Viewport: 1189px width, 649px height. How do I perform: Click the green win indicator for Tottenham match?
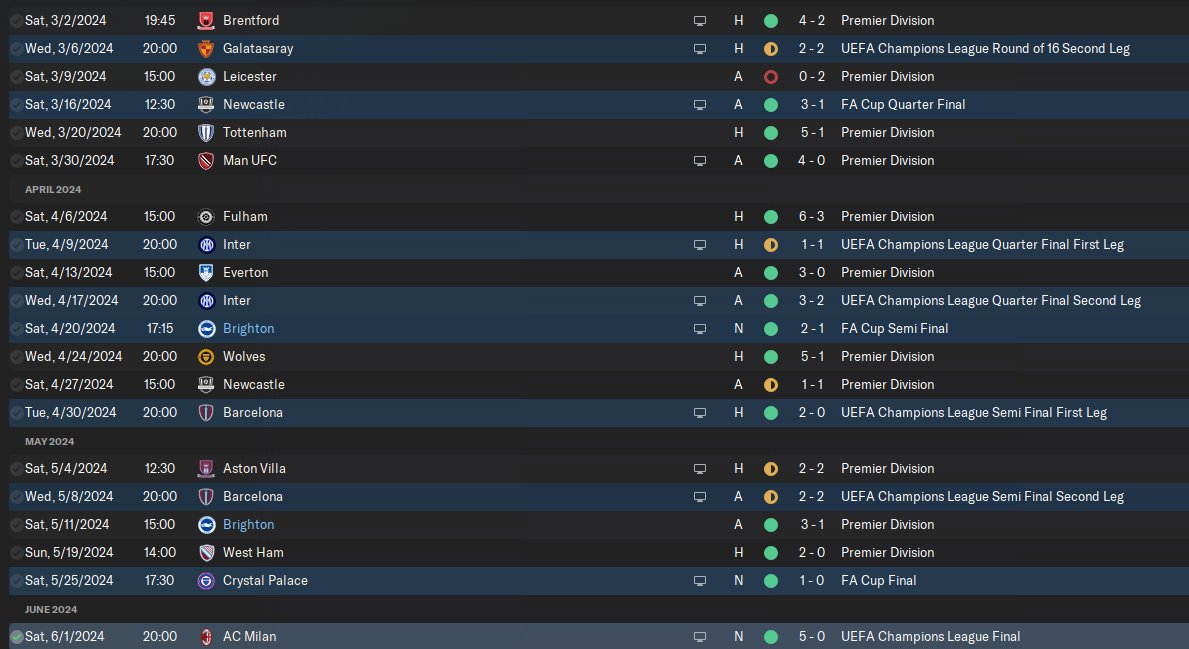click(x=770, y=133)
